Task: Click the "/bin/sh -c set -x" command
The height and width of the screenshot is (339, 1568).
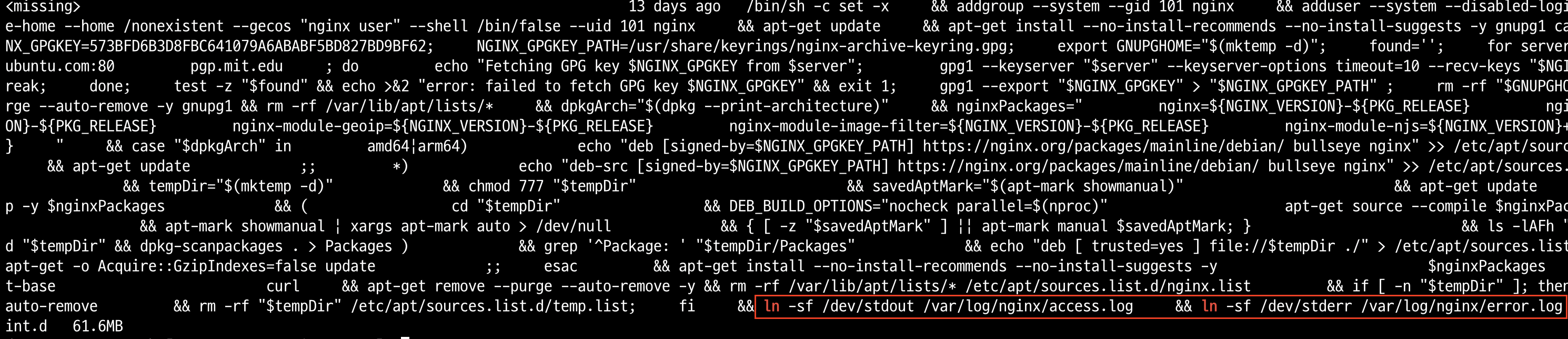Action: point(818,7)
